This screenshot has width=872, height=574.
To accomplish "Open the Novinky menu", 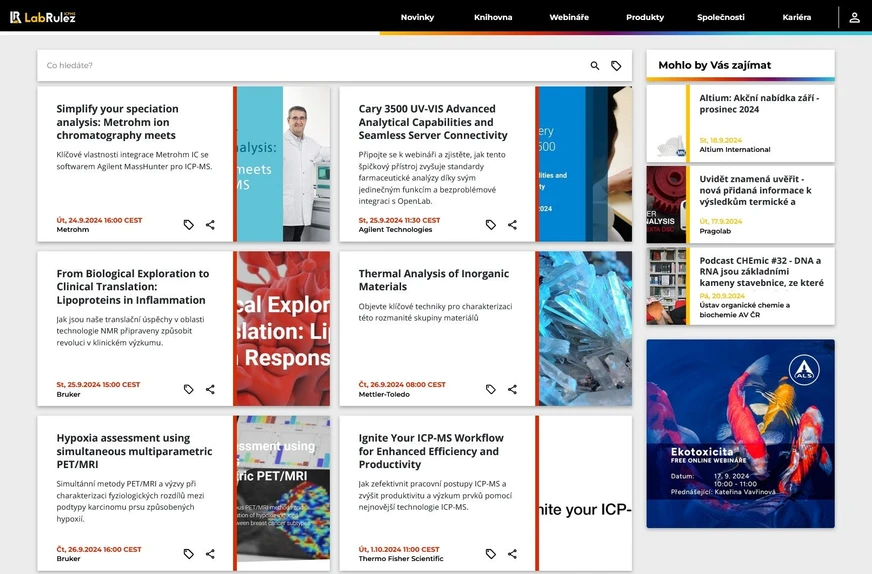I will [417, 17].
